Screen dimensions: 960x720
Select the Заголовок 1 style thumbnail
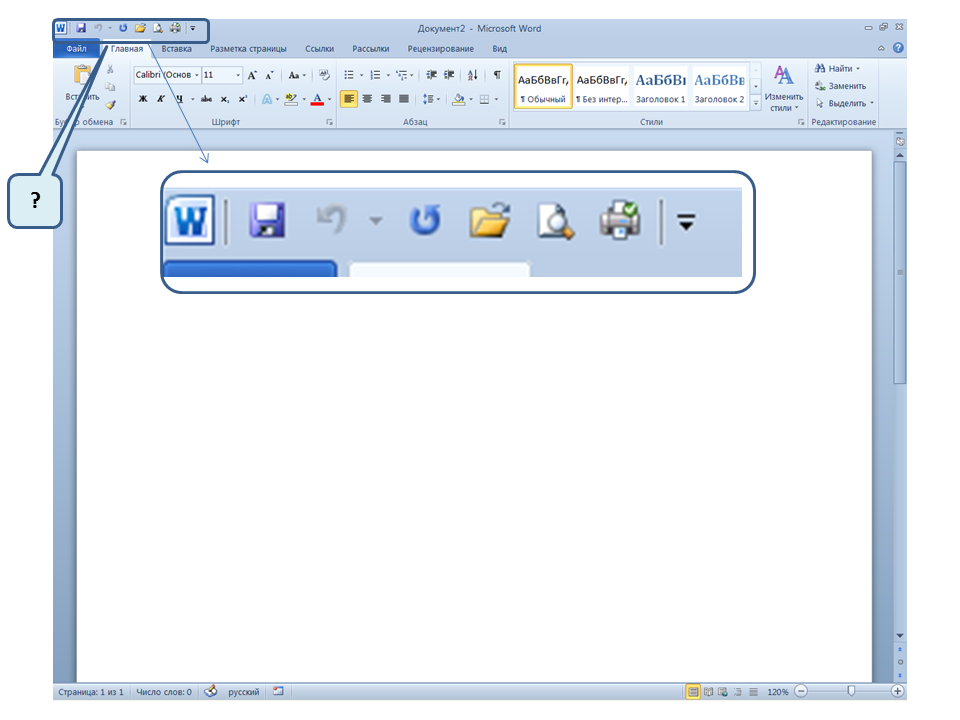point(660,86)
